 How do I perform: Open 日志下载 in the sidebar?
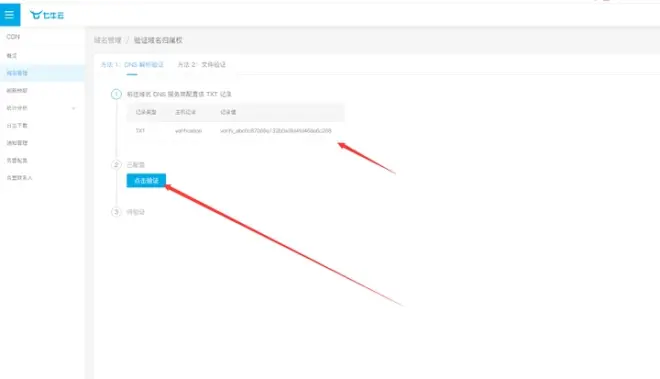[x=17, y=125]
